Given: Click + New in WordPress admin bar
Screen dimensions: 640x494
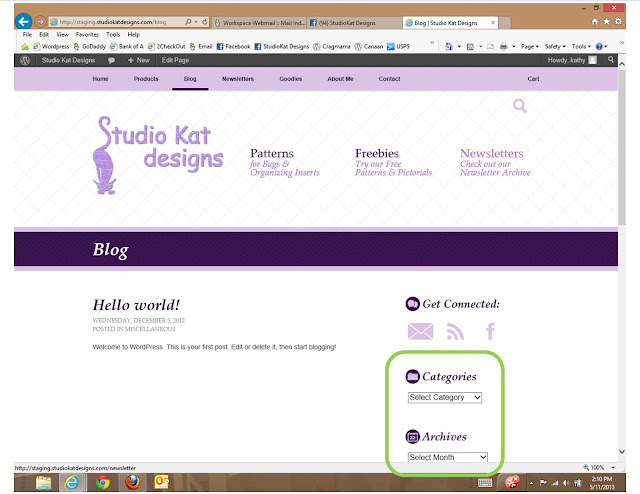Looking at the screenshot, I should coord(139,60).
